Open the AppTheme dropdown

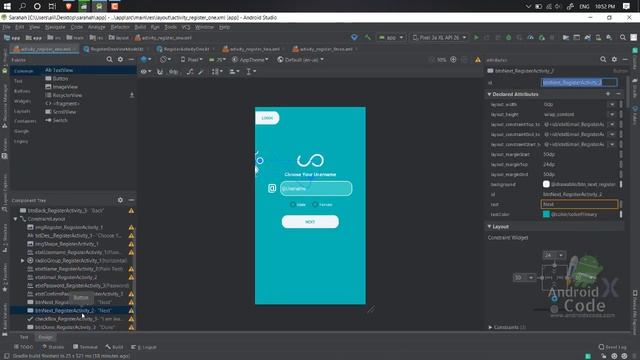250,60
